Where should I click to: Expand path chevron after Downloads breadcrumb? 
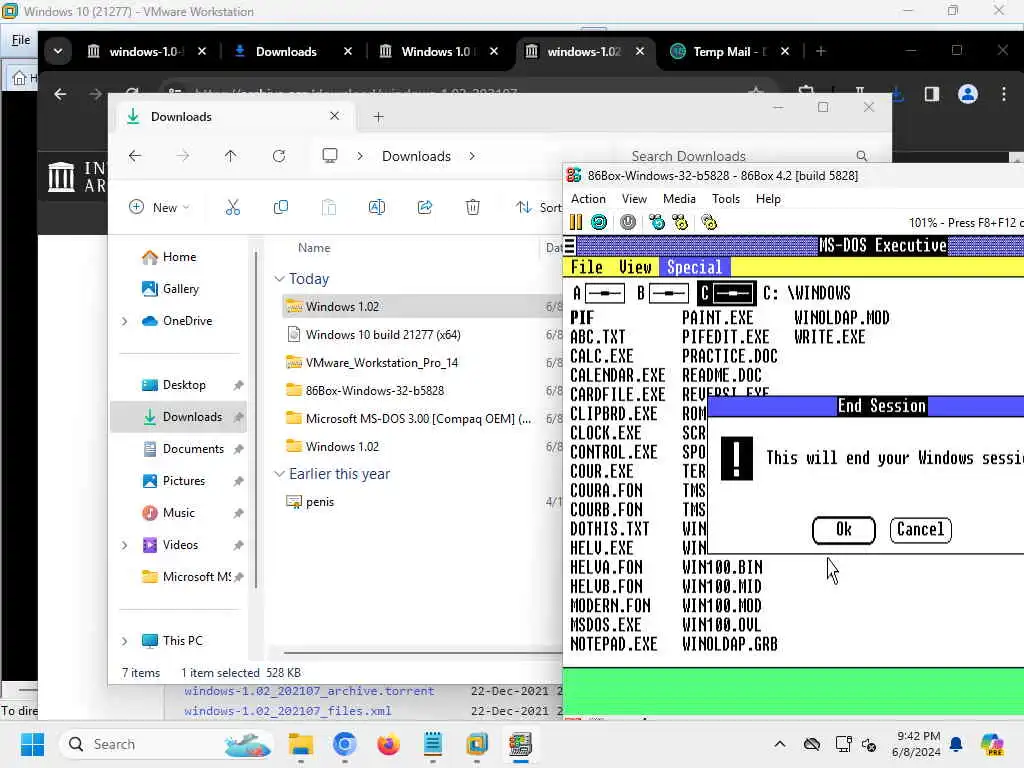pyautogui.click(x=472, y=156)
